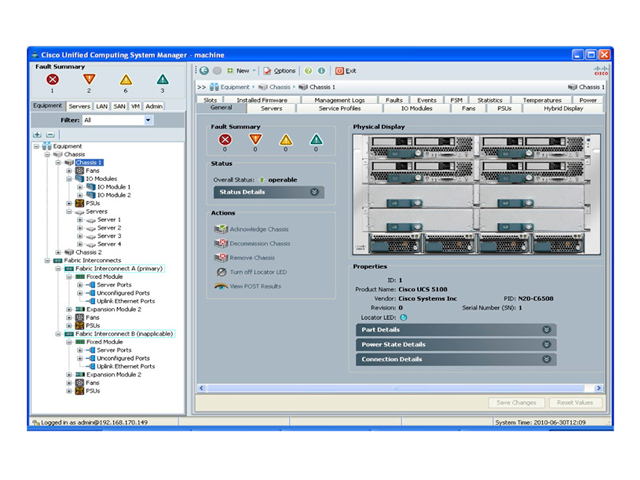640x480 pixels.
Task: Expand the Connection Details section
Action: [x=456, y=359]
